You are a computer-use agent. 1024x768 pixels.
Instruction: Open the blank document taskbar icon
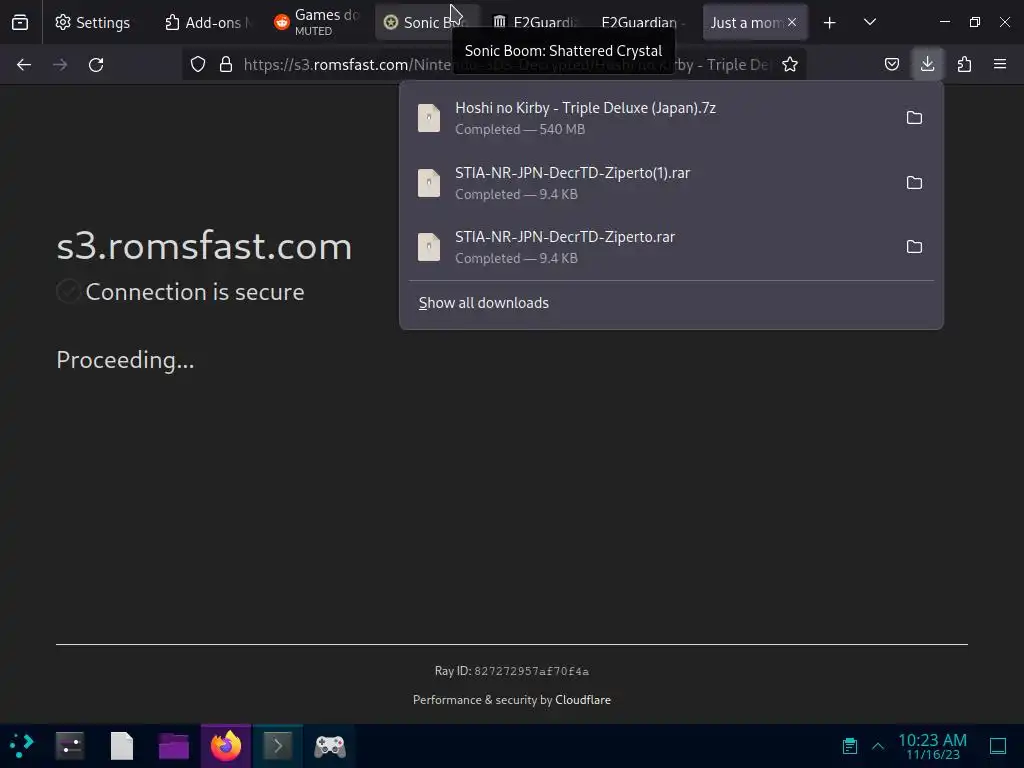[x=121, y=745]
